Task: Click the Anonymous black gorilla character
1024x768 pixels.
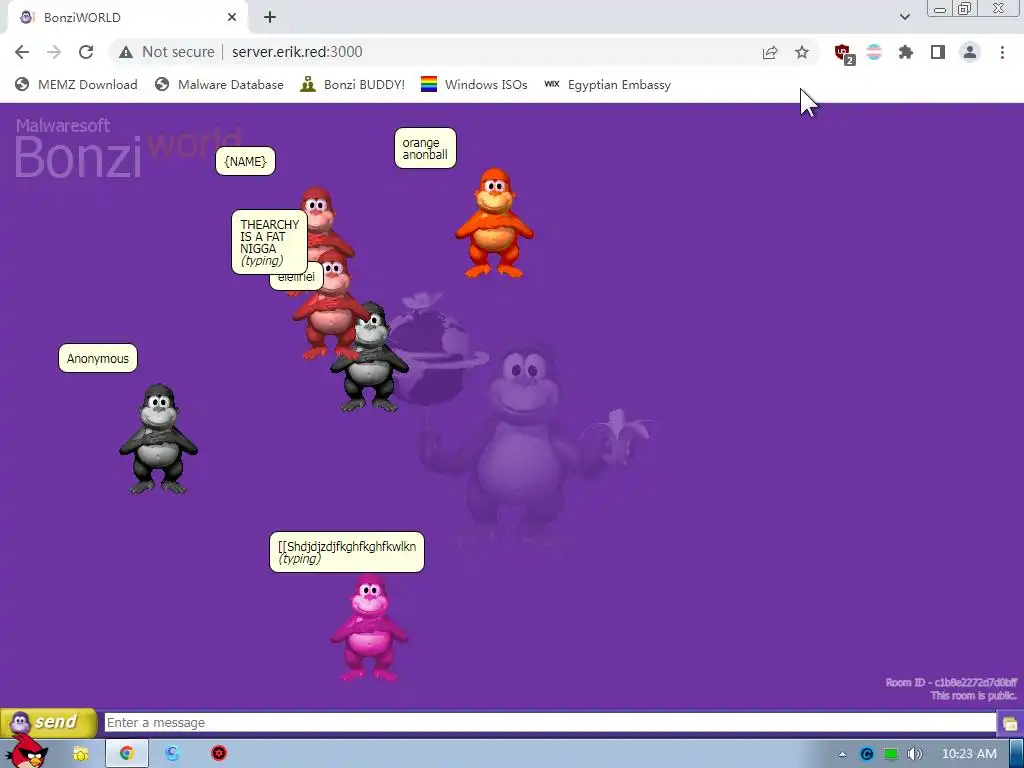Action: click(x=158, y=439)
